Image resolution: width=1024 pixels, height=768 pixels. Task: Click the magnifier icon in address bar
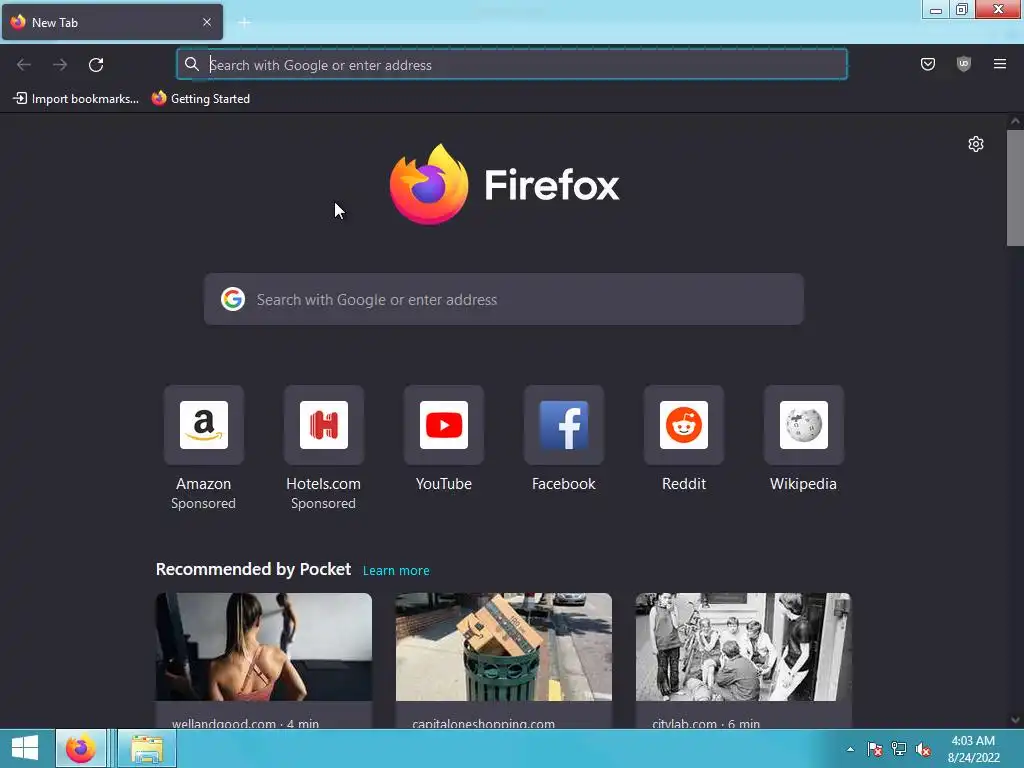(191, 64)
